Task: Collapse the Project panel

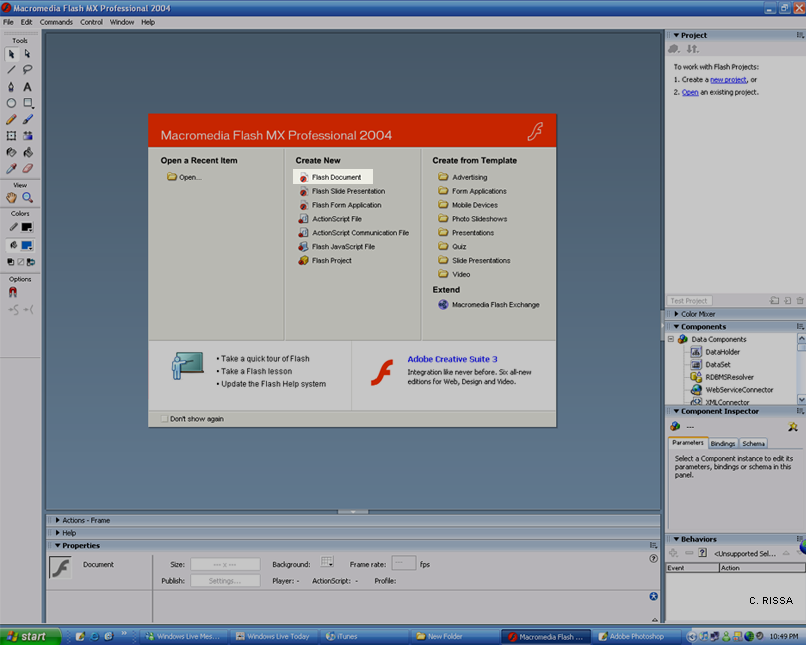Action: point(676,35)
